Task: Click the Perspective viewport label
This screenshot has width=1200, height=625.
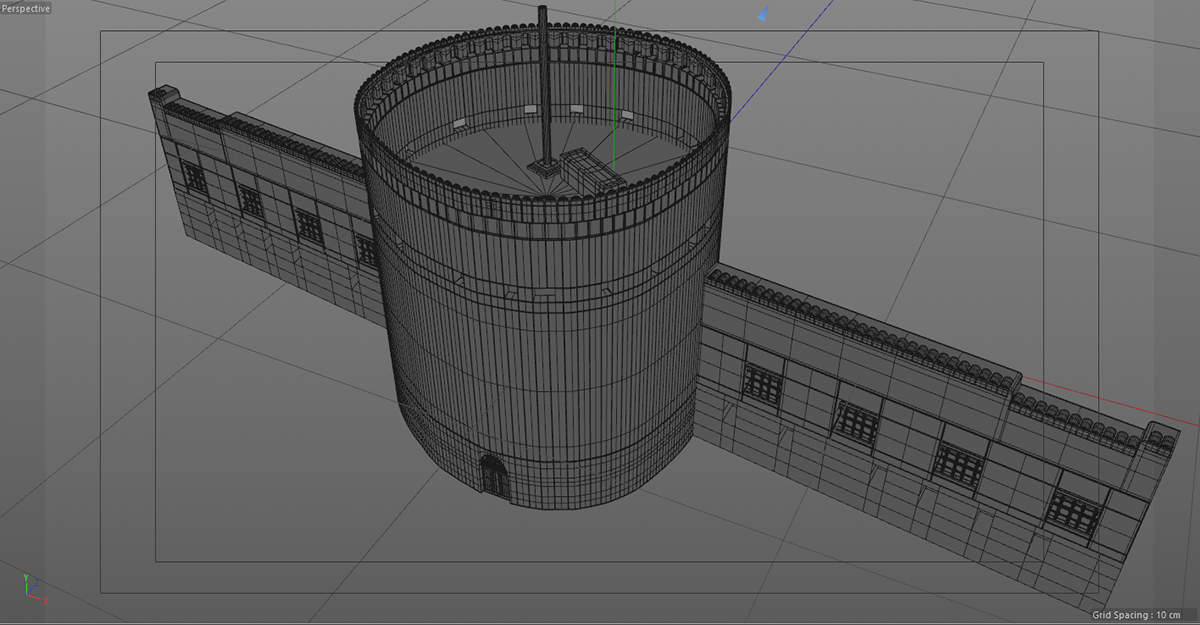Action: pyautogui.click(x=26, y=8)
